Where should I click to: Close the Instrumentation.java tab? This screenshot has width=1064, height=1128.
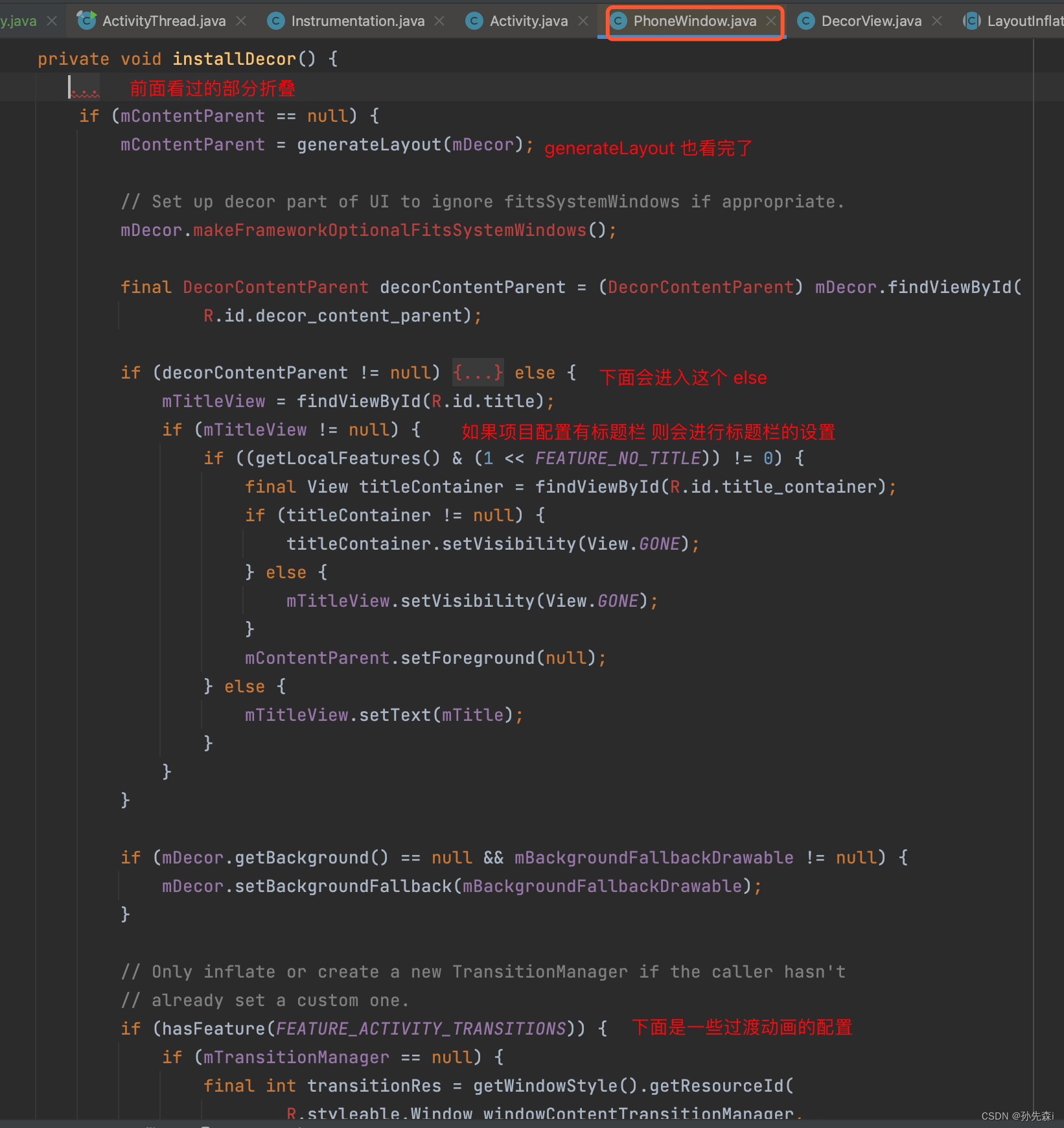[439, 21]
